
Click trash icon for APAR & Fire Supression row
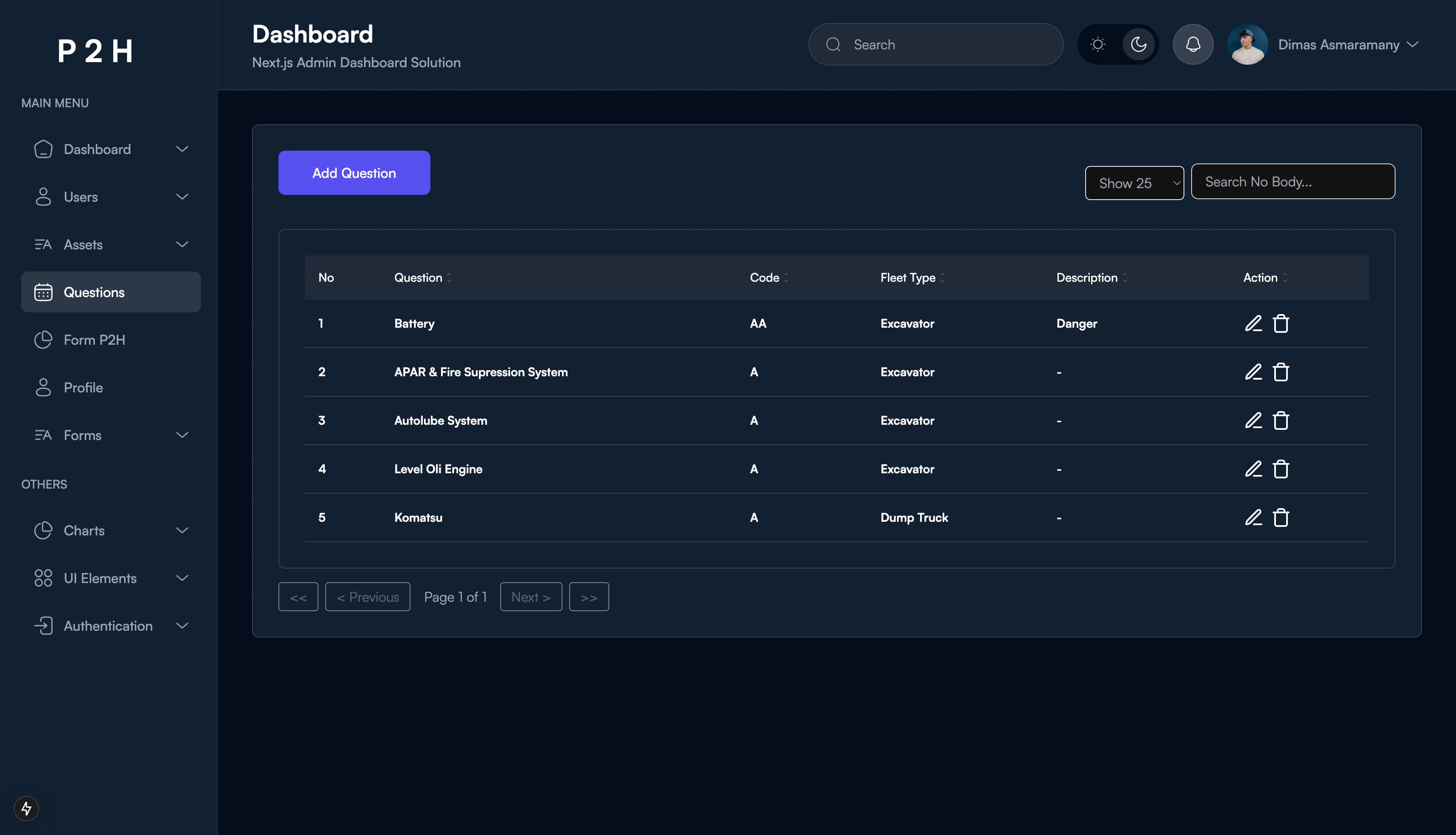pyautogui.click(x=1281, y=372)
